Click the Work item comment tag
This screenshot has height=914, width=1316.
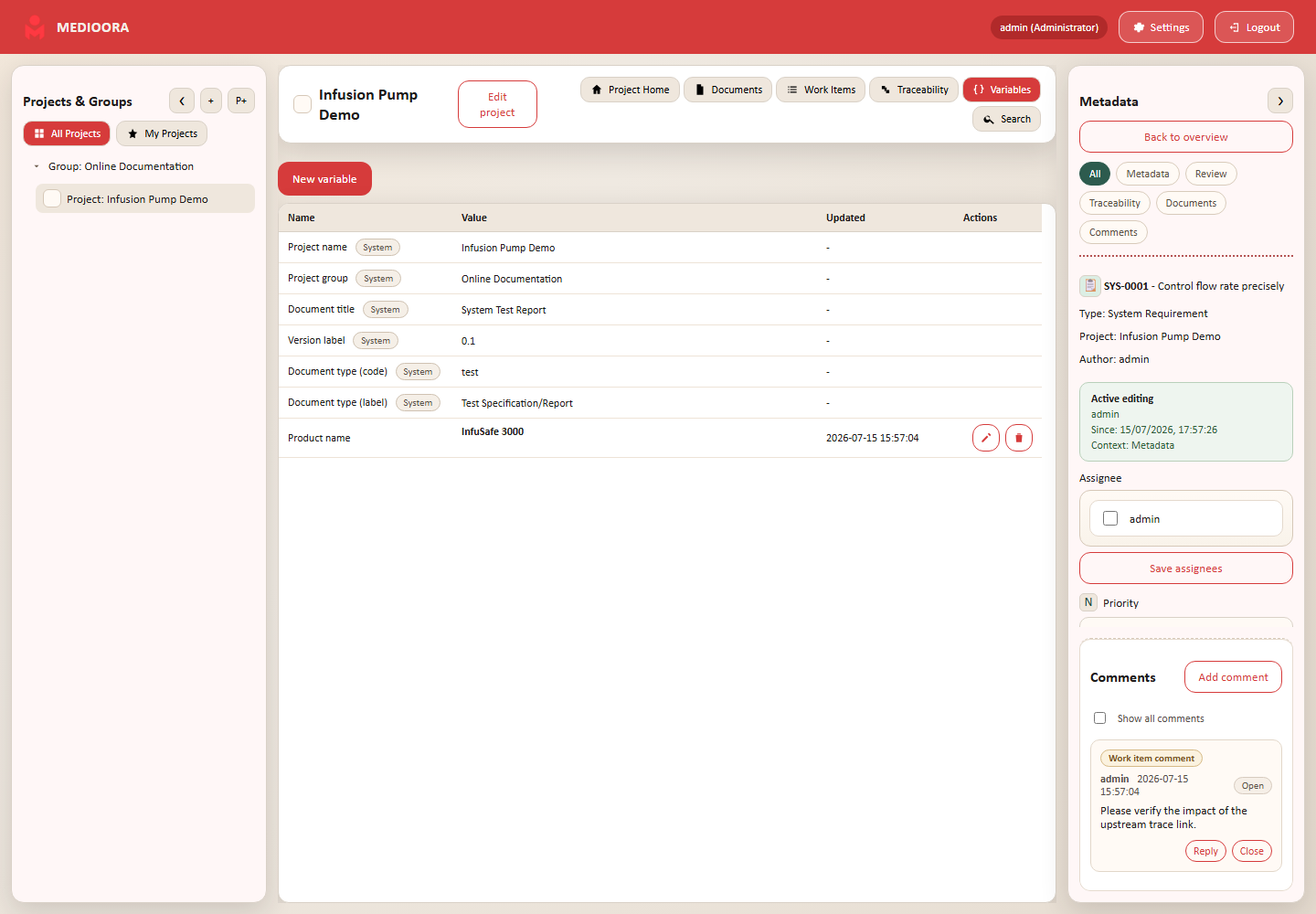pyautogui.click(x=1151, y=759)
